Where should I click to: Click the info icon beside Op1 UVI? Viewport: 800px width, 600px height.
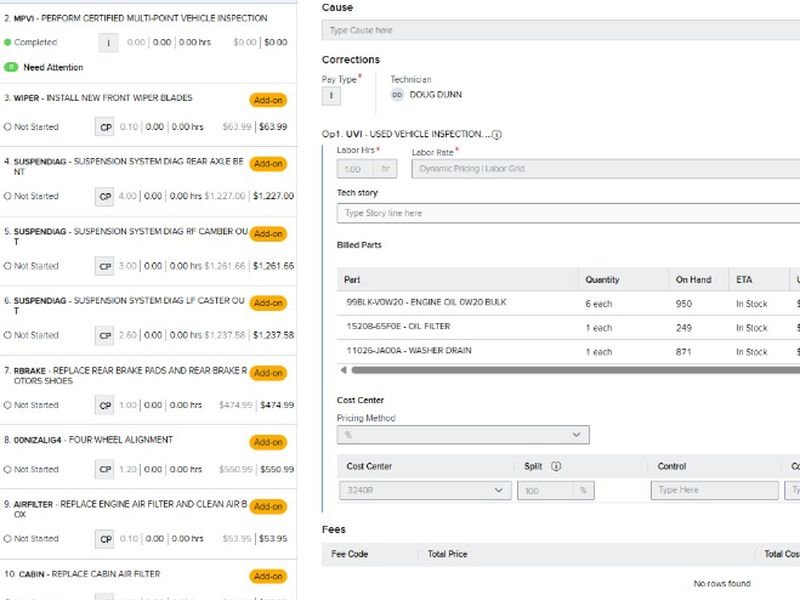tap(497, 134)
